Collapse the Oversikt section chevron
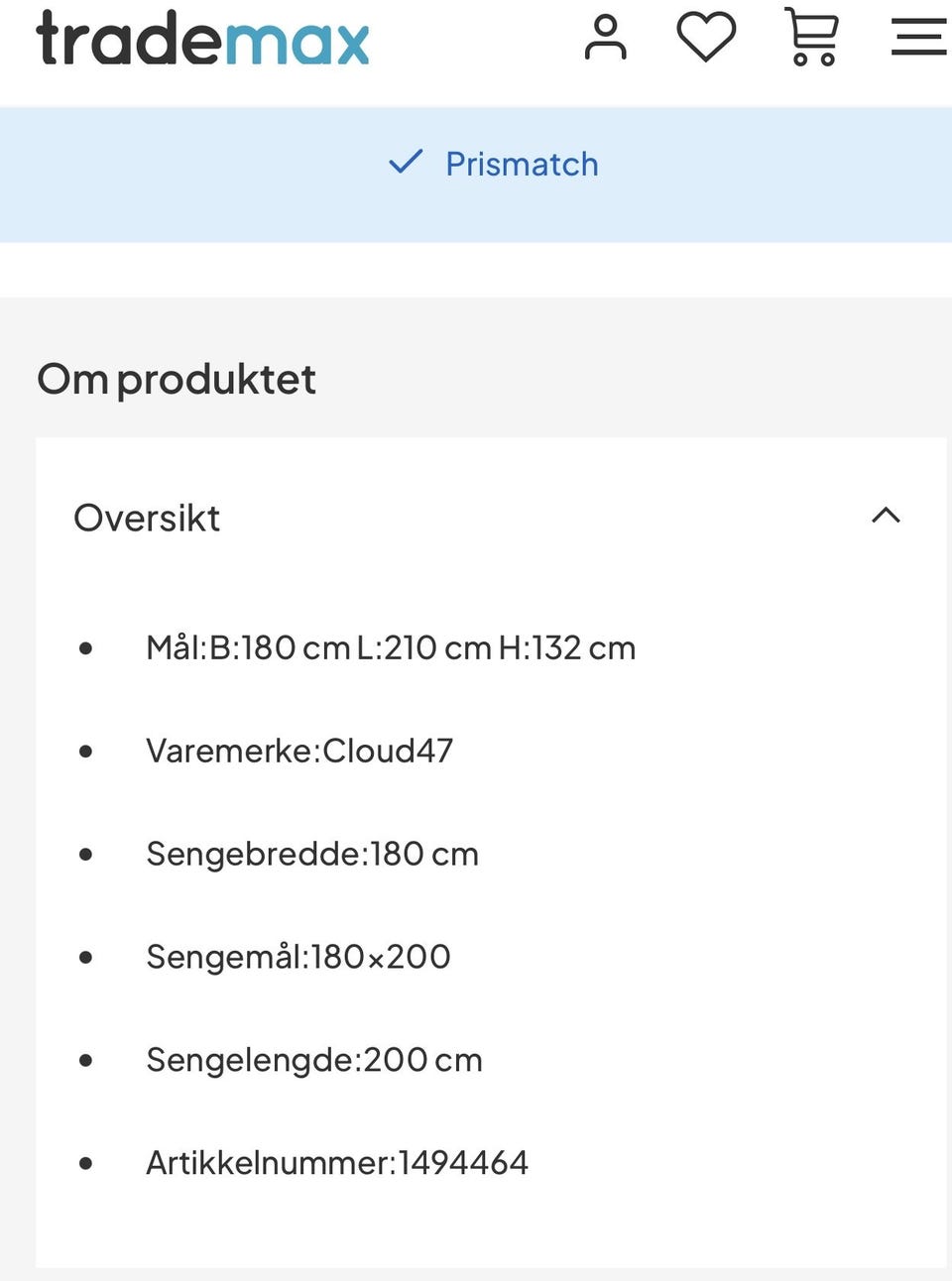Image resolution: width=952 pixels, height=1281 pixels. point(886,516)
